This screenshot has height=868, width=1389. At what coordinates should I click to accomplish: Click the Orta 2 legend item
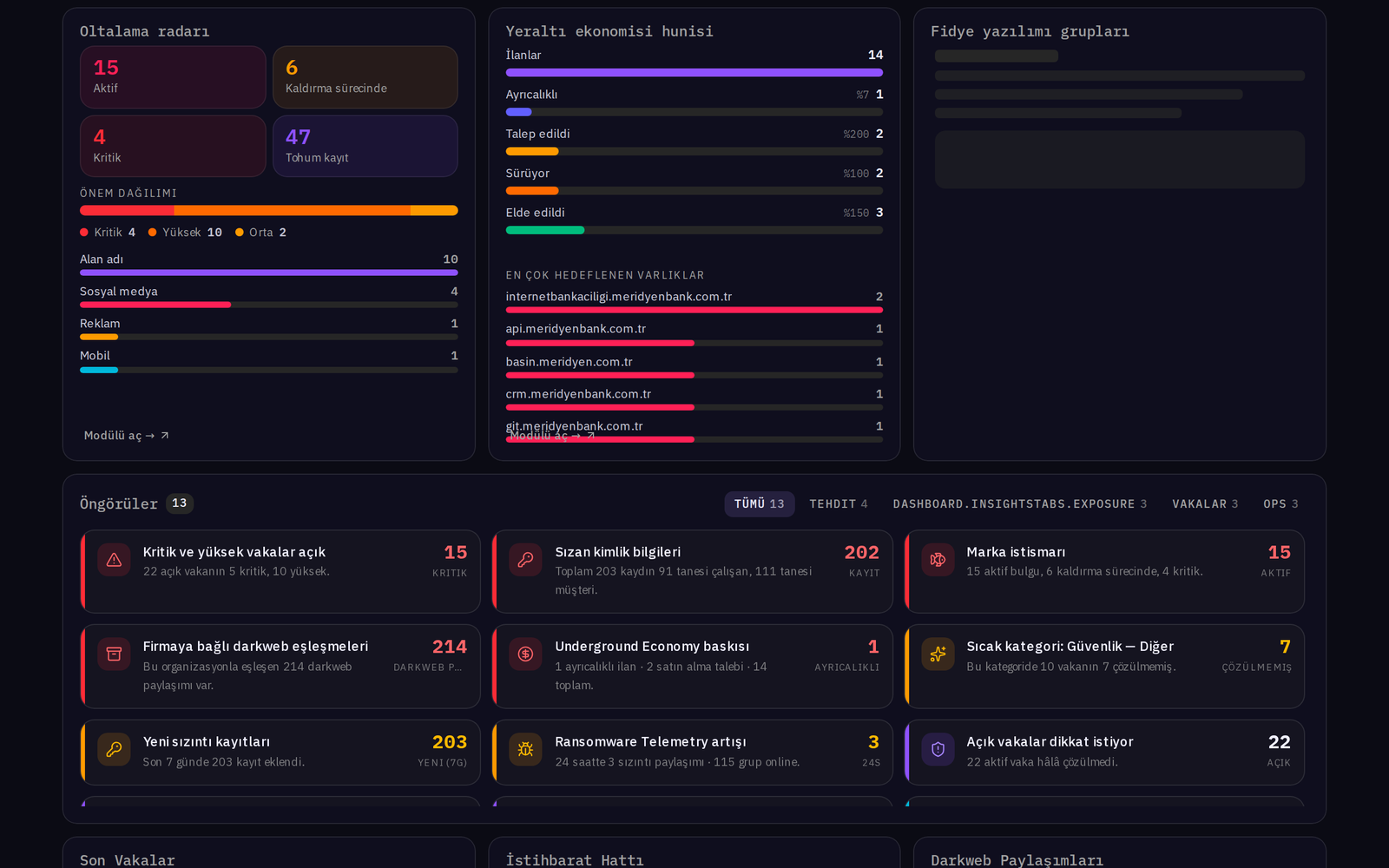(260, 233)
